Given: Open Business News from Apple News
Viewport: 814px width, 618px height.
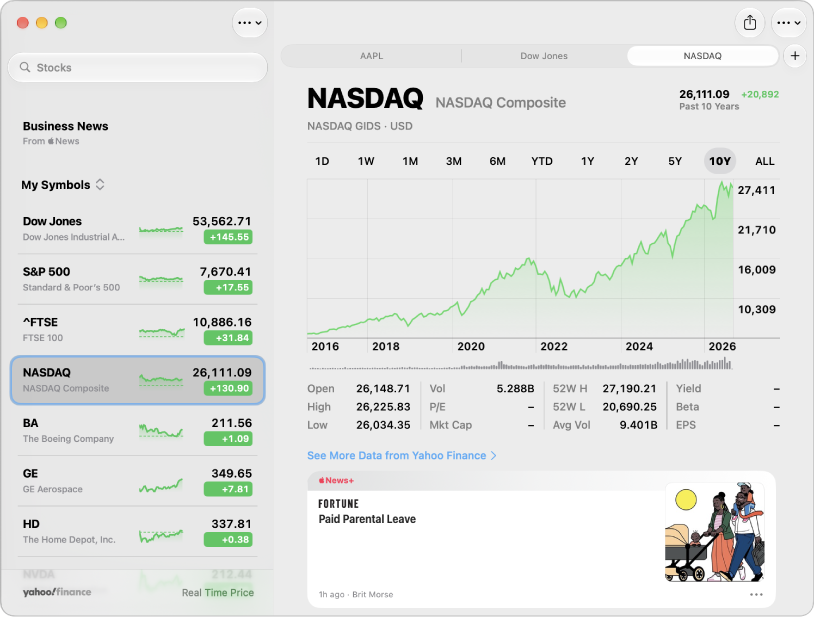Looking at the screenshot, I should coord(65,133).
